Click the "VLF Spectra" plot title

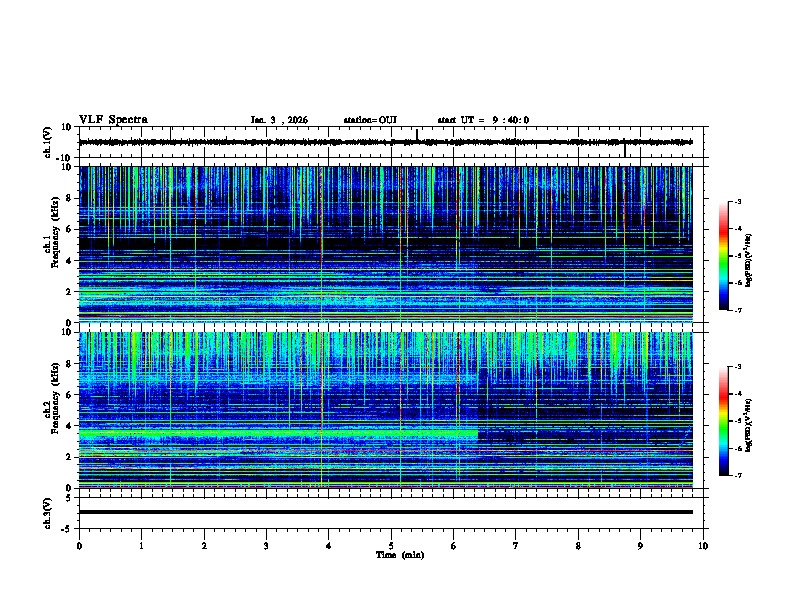tap(113, 120)
